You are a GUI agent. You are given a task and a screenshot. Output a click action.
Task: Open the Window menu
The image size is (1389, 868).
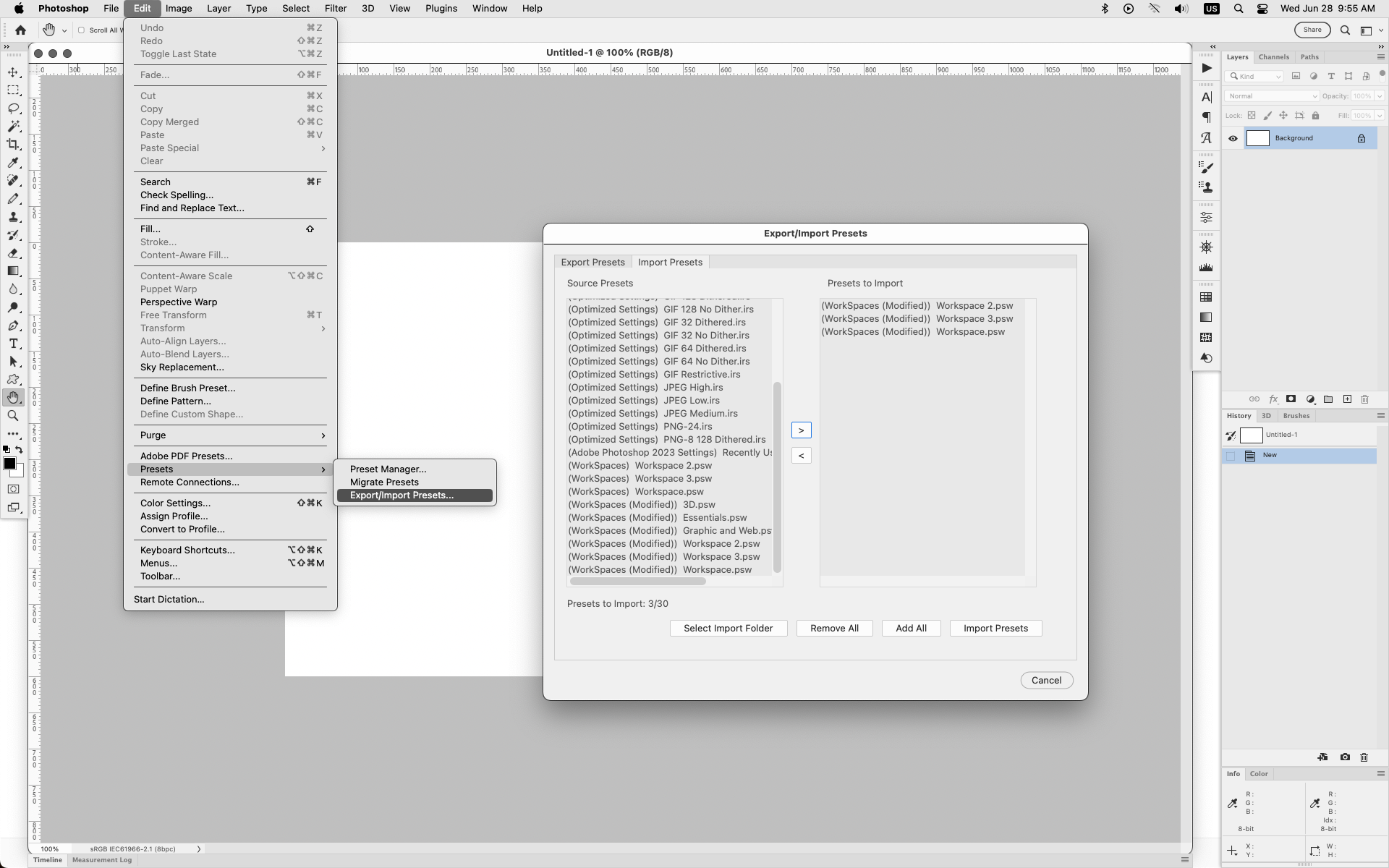point(490,8)
